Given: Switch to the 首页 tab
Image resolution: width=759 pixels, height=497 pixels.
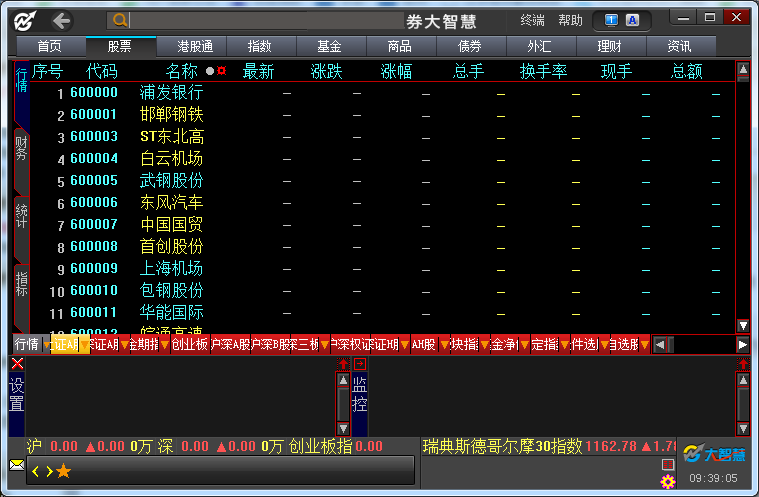Looking at the screenshot, I should (x=50, y=46).
